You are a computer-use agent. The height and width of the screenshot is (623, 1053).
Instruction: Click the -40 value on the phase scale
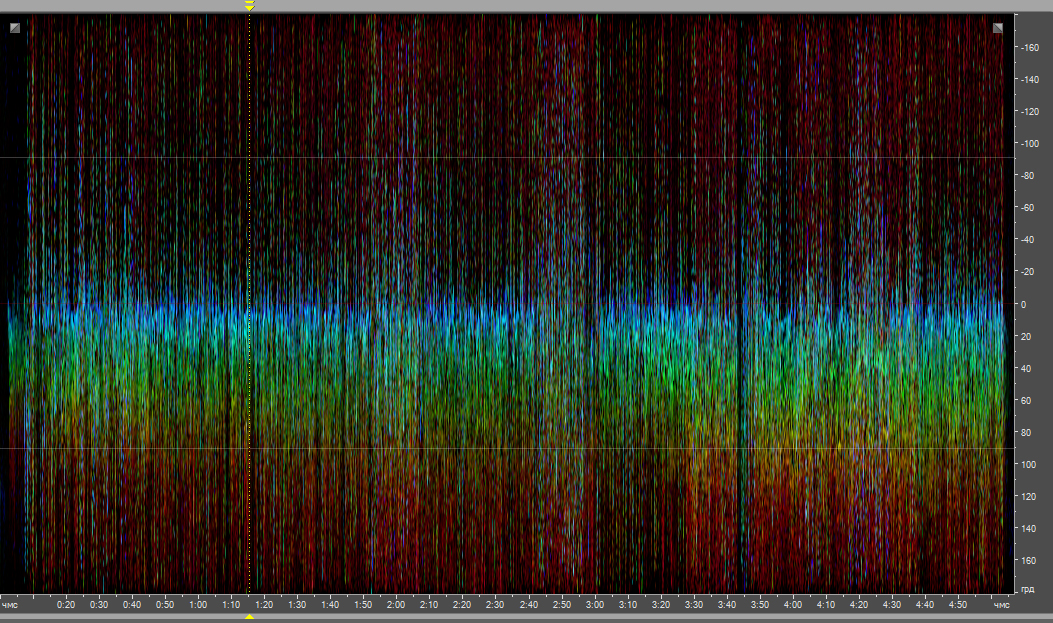coord(1027,240)
